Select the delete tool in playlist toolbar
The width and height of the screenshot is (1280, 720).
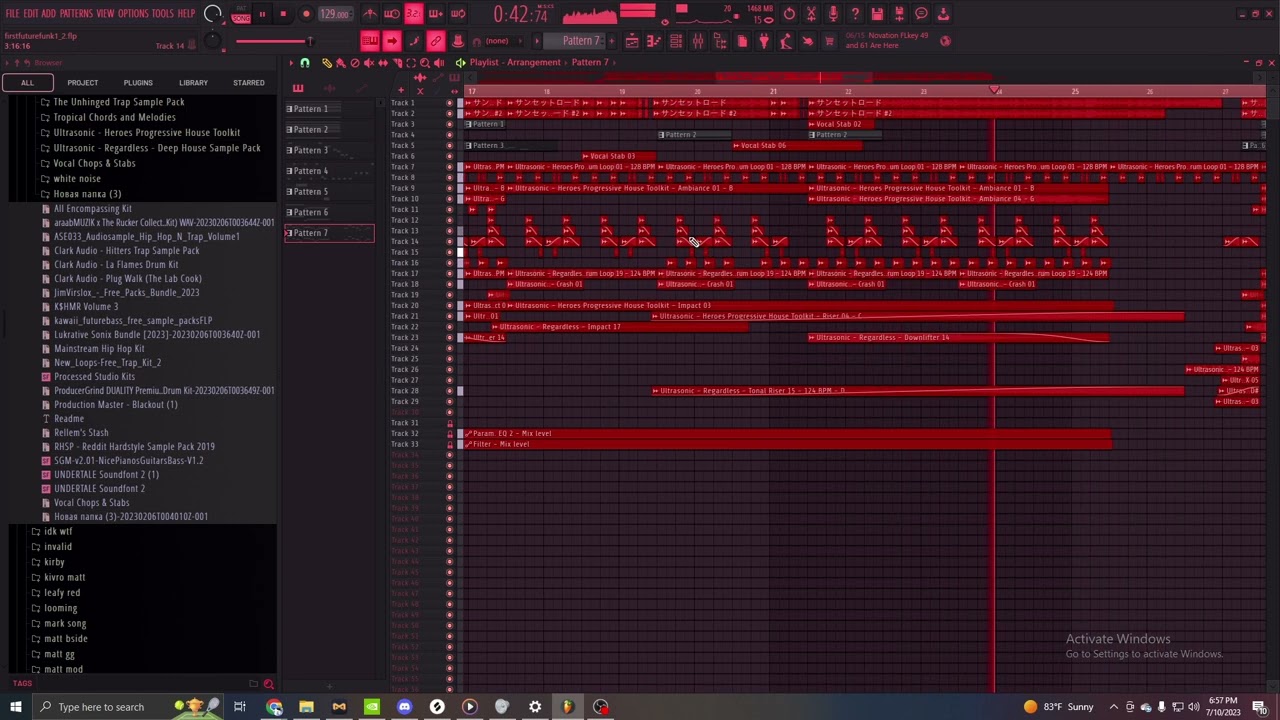click(x=355, y=63)
